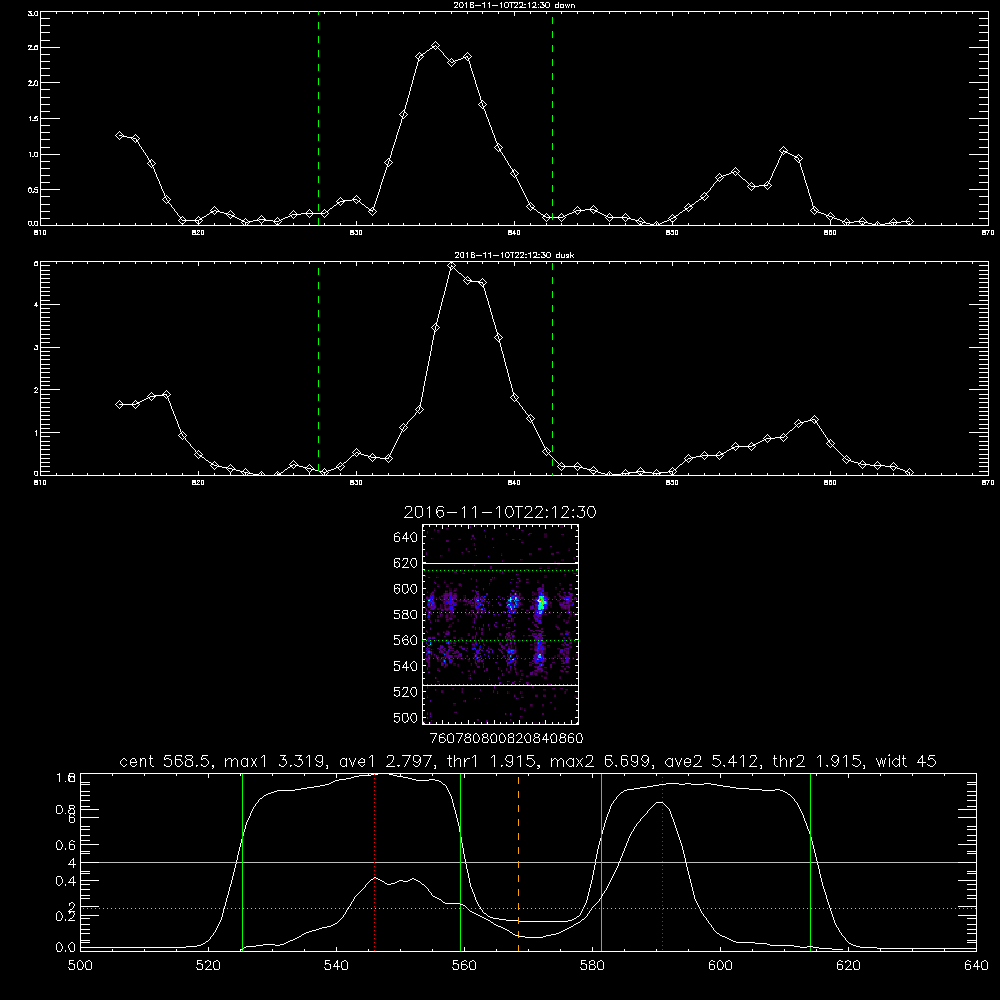Click the spectrogram title 2016-11-10T22:12:30

(500, 512)
